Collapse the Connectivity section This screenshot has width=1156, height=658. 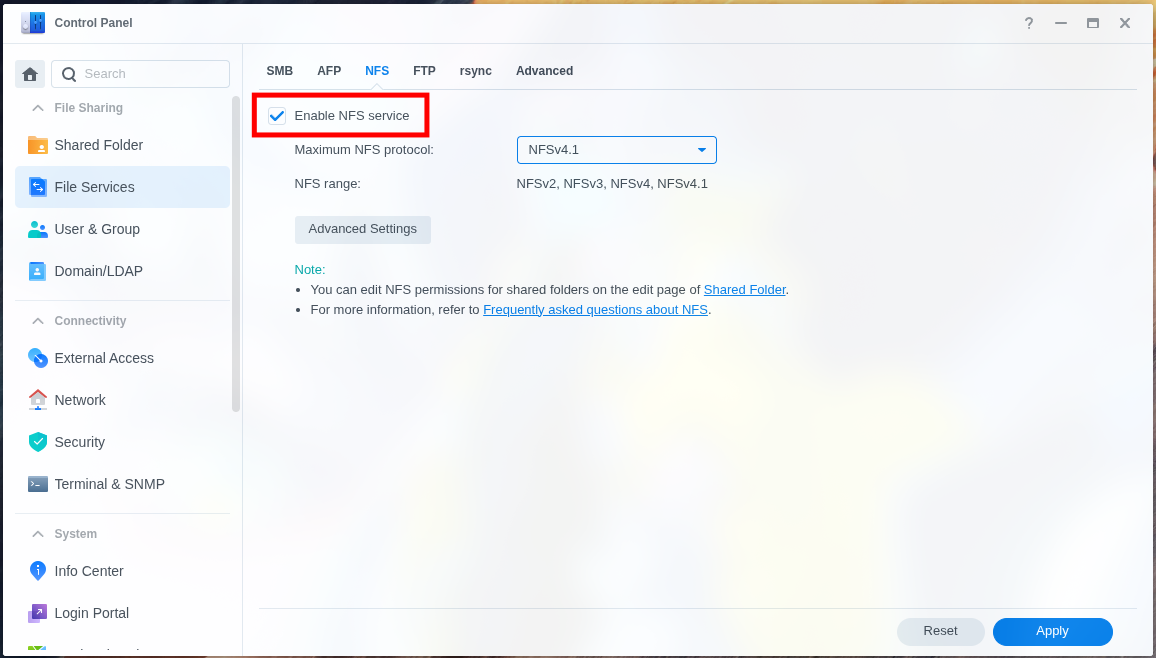[x=38, y=321]
